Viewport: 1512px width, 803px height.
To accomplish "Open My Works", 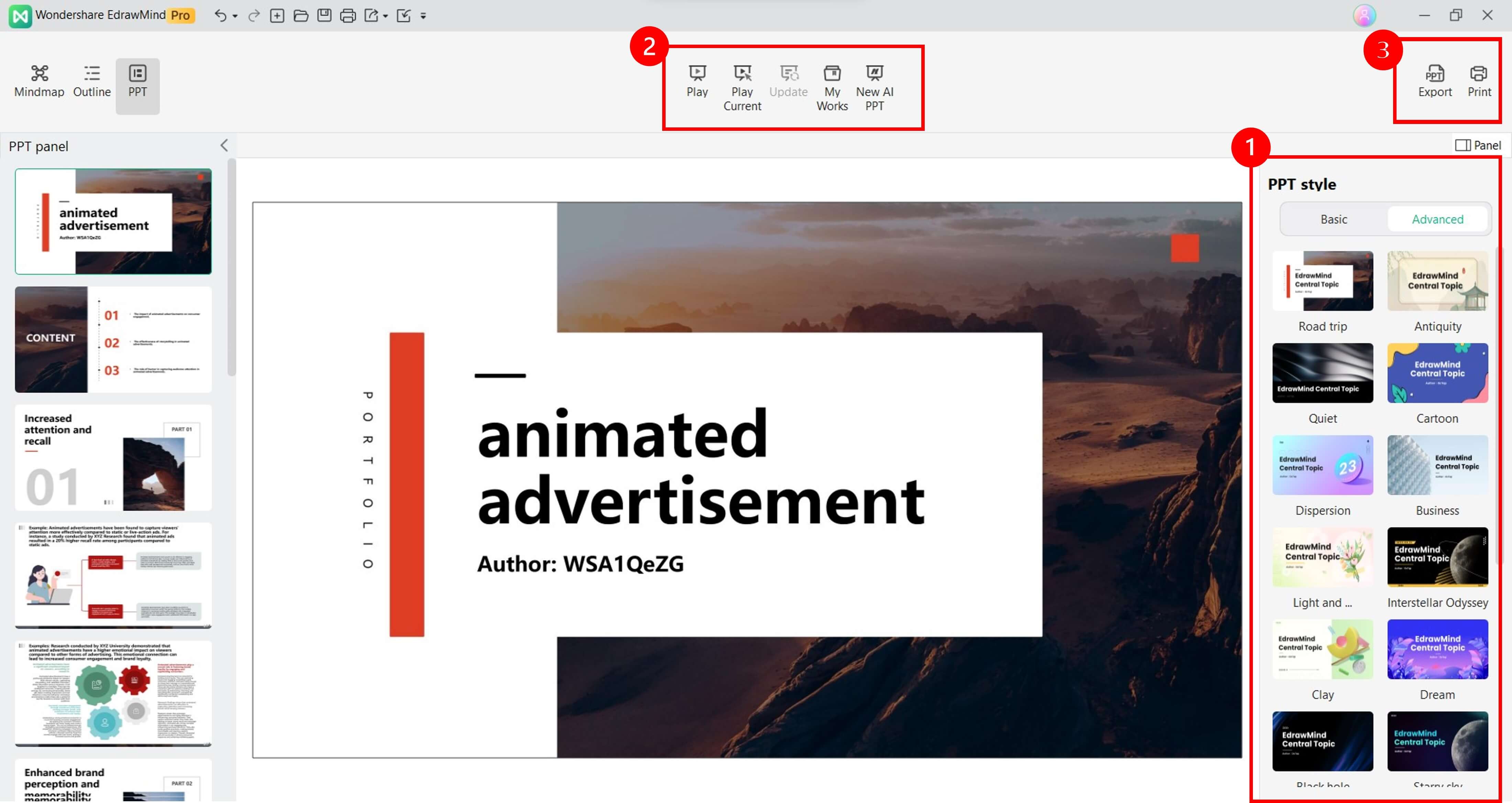I will pyautogui.click(x=832, y=73).
